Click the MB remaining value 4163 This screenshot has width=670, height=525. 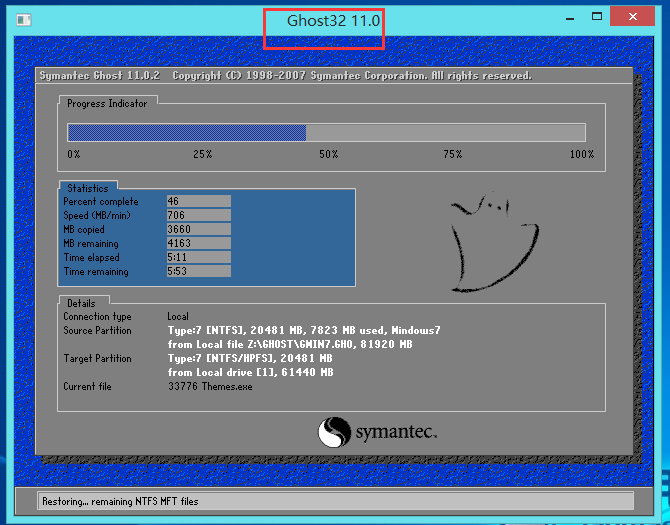coord(199,243)
